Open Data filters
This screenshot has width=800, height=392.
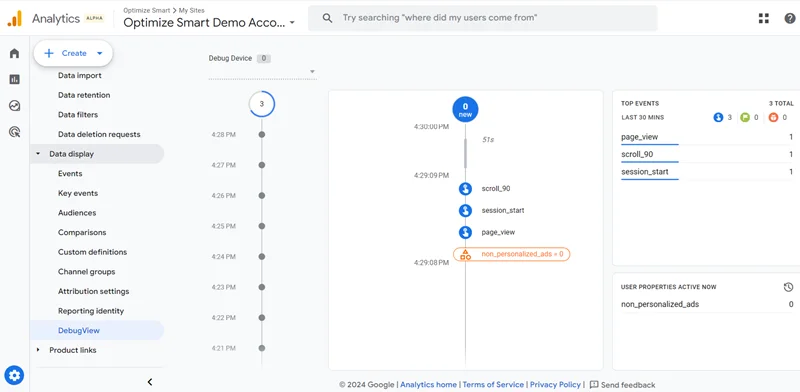pos(78,115)
